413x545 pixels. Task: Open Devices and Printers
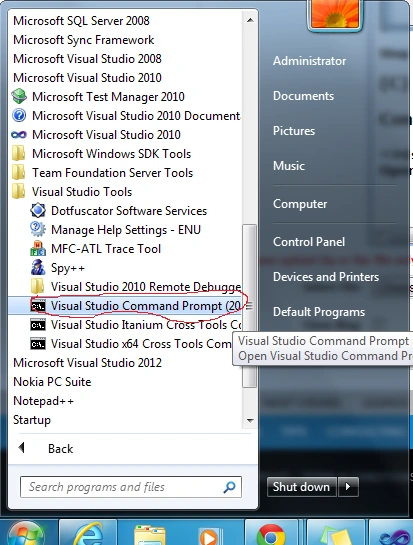tap(326, 277)
